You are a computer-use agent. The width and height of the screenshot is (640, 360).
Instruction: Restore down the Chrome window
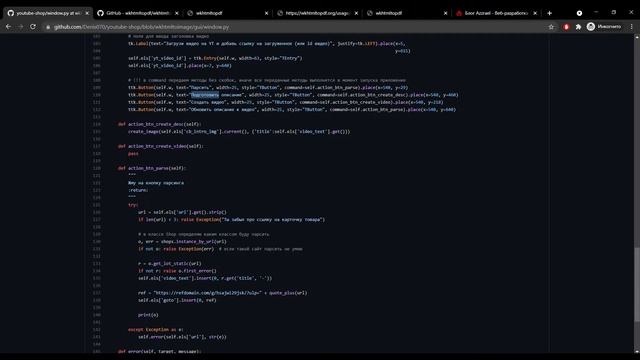tap(613, 13)
